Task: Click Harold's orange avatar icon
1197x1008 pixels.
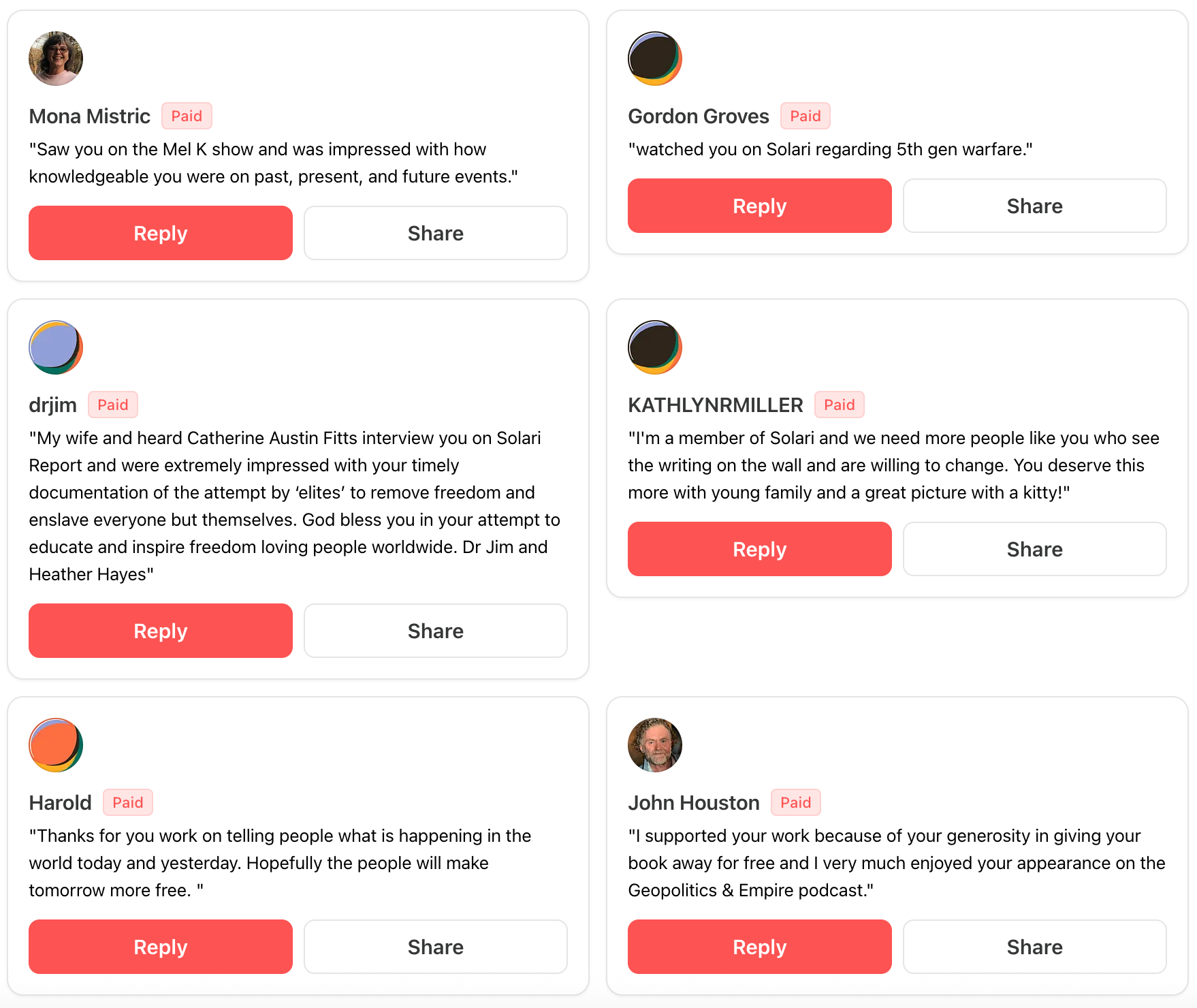Action: pos(56,745)
